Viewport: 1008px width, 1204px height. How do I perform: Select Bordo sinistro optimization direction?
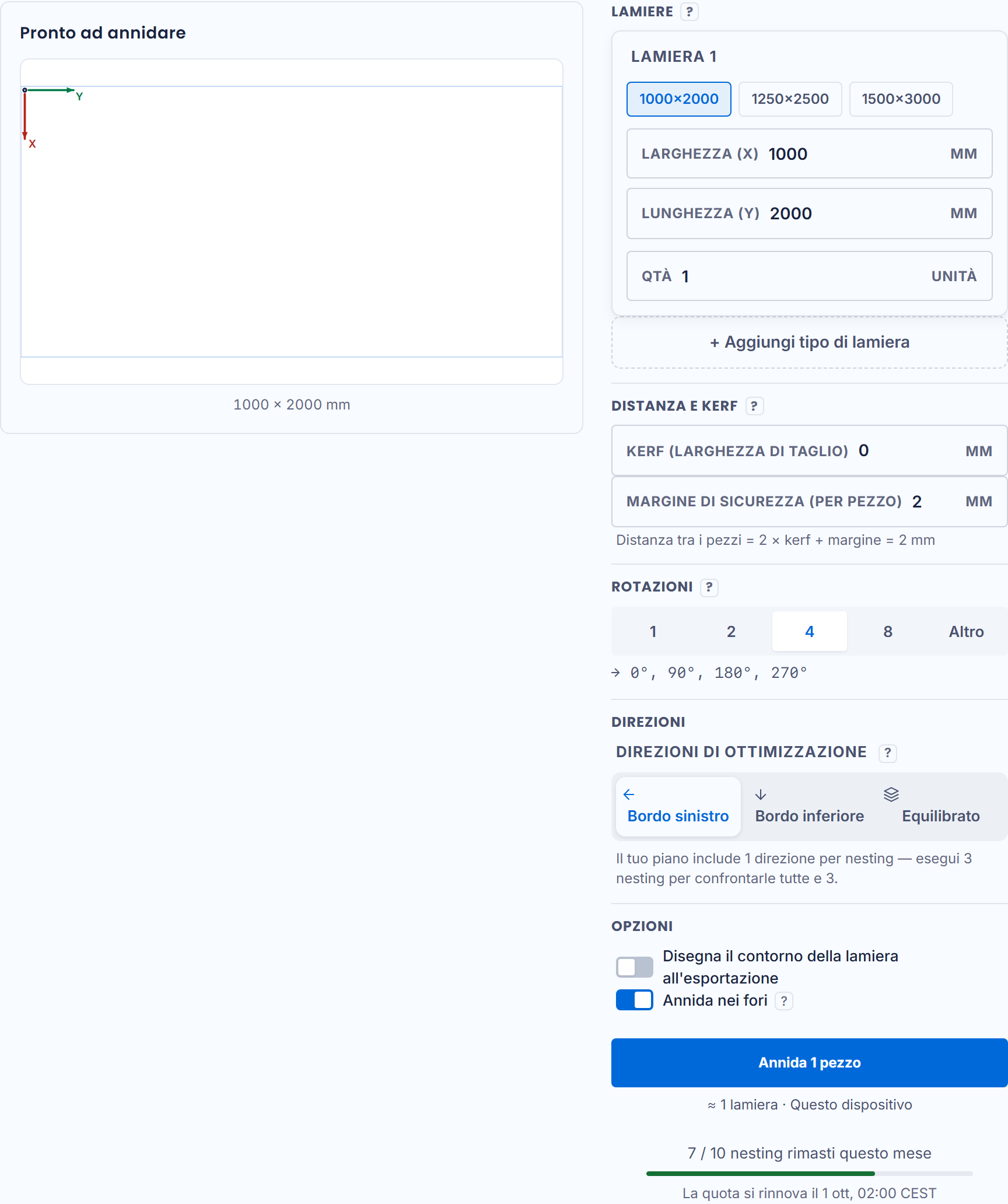[678, 807]
